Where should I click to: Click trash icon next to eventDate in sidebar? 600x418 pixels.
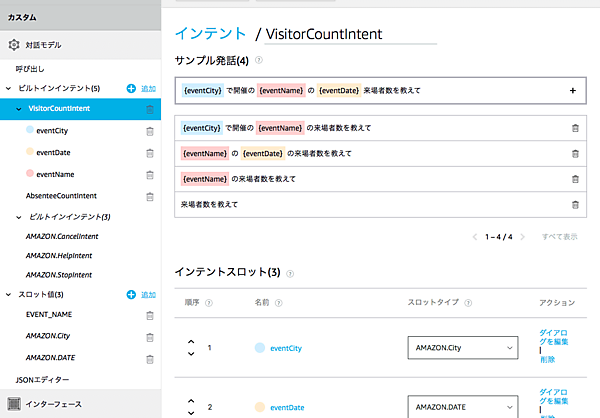tap(149, 153)
